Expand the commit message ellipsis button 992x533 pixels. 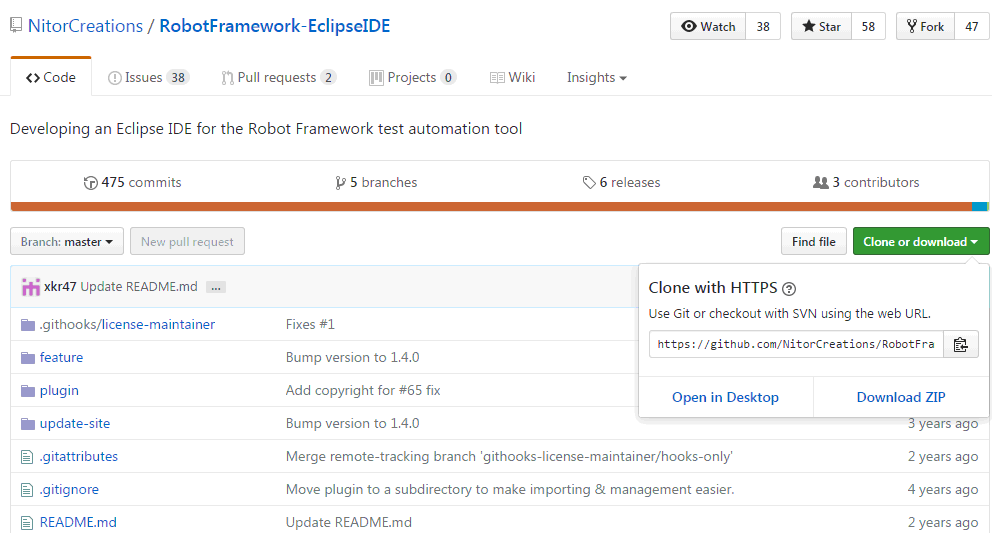point(215,287)
